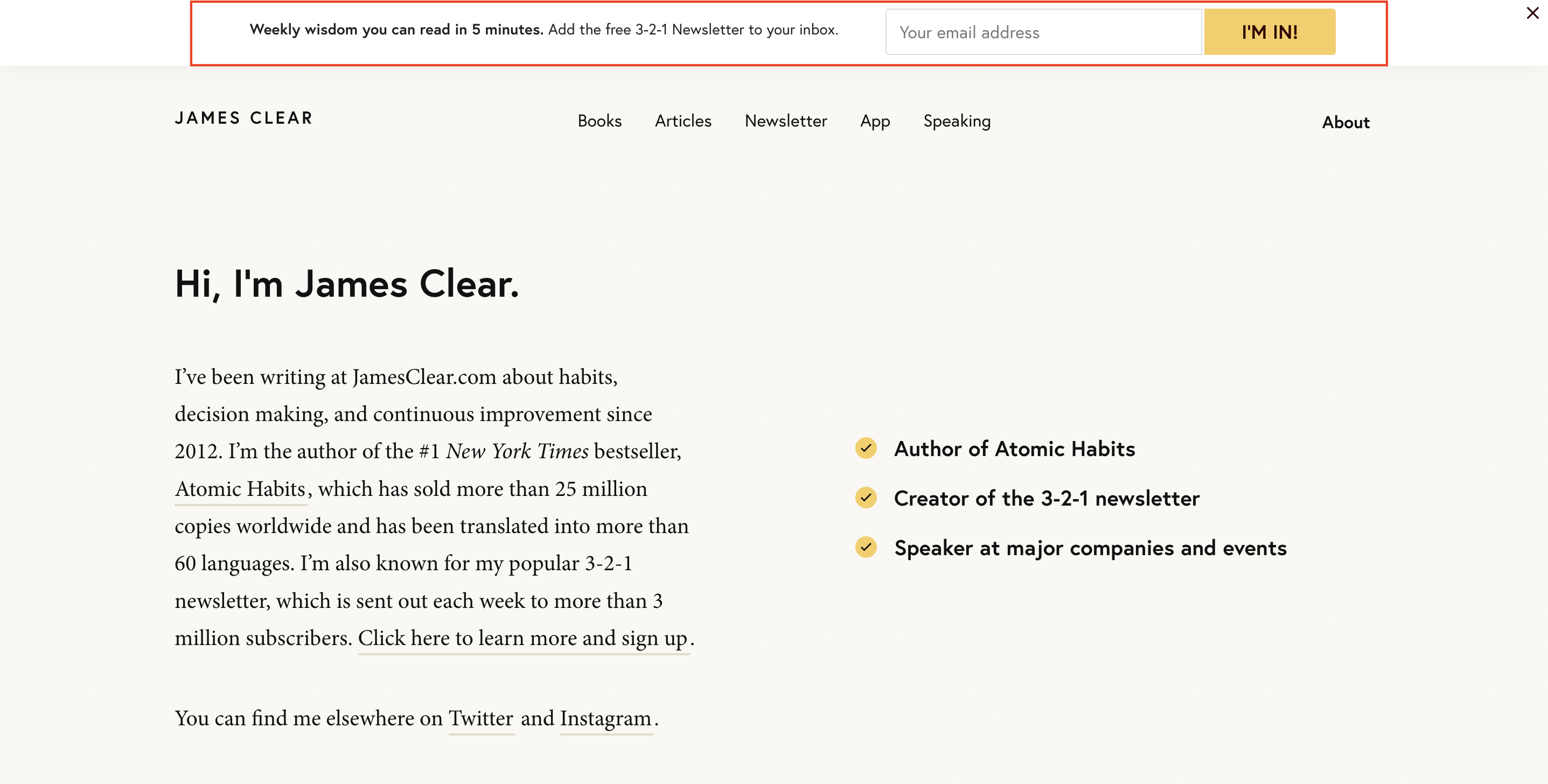Image resolution: width=1548 pixels, height=784 pixels.
Task: Click "Click here to learn more and sign up"
Action: click(x=524, y=638)
